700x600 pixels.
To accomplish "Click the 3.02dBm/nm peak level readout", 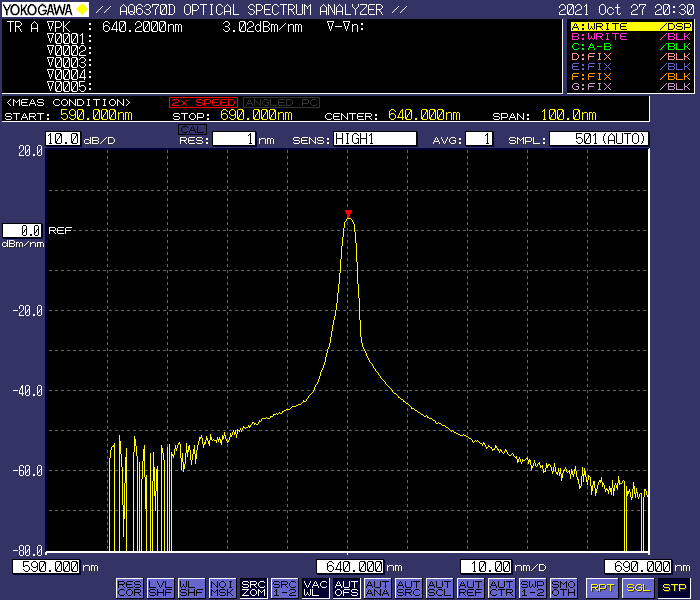I will tap(262, 27).
